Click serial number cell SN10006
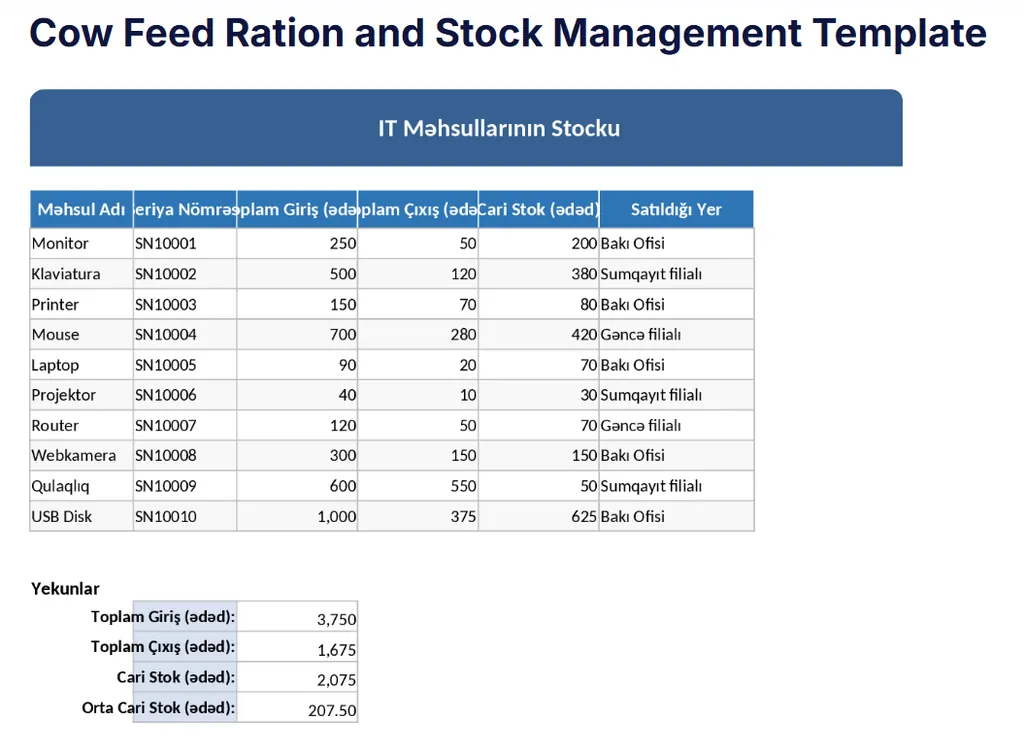This screenshot has width=1024, height=746. coord(184,395)
